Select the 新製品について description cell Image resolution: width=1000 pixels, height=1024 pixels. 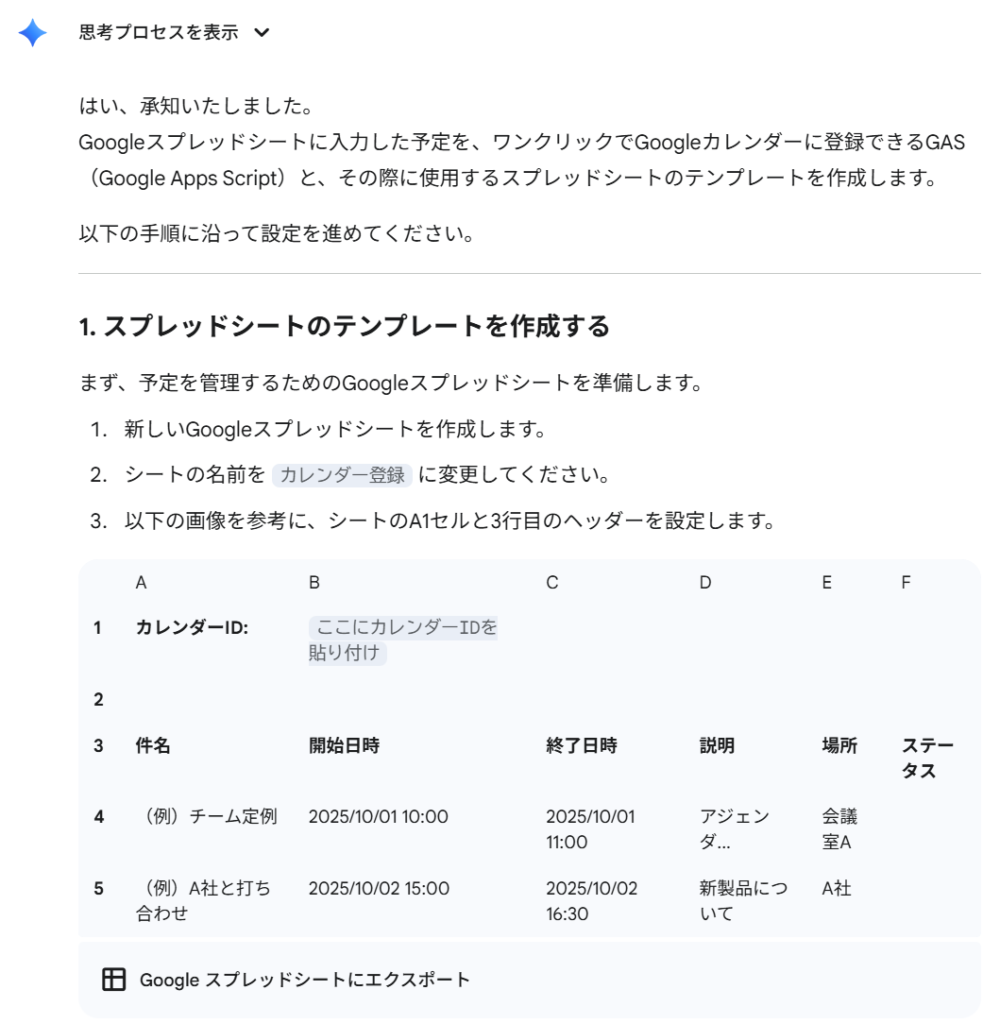(743, 901)
